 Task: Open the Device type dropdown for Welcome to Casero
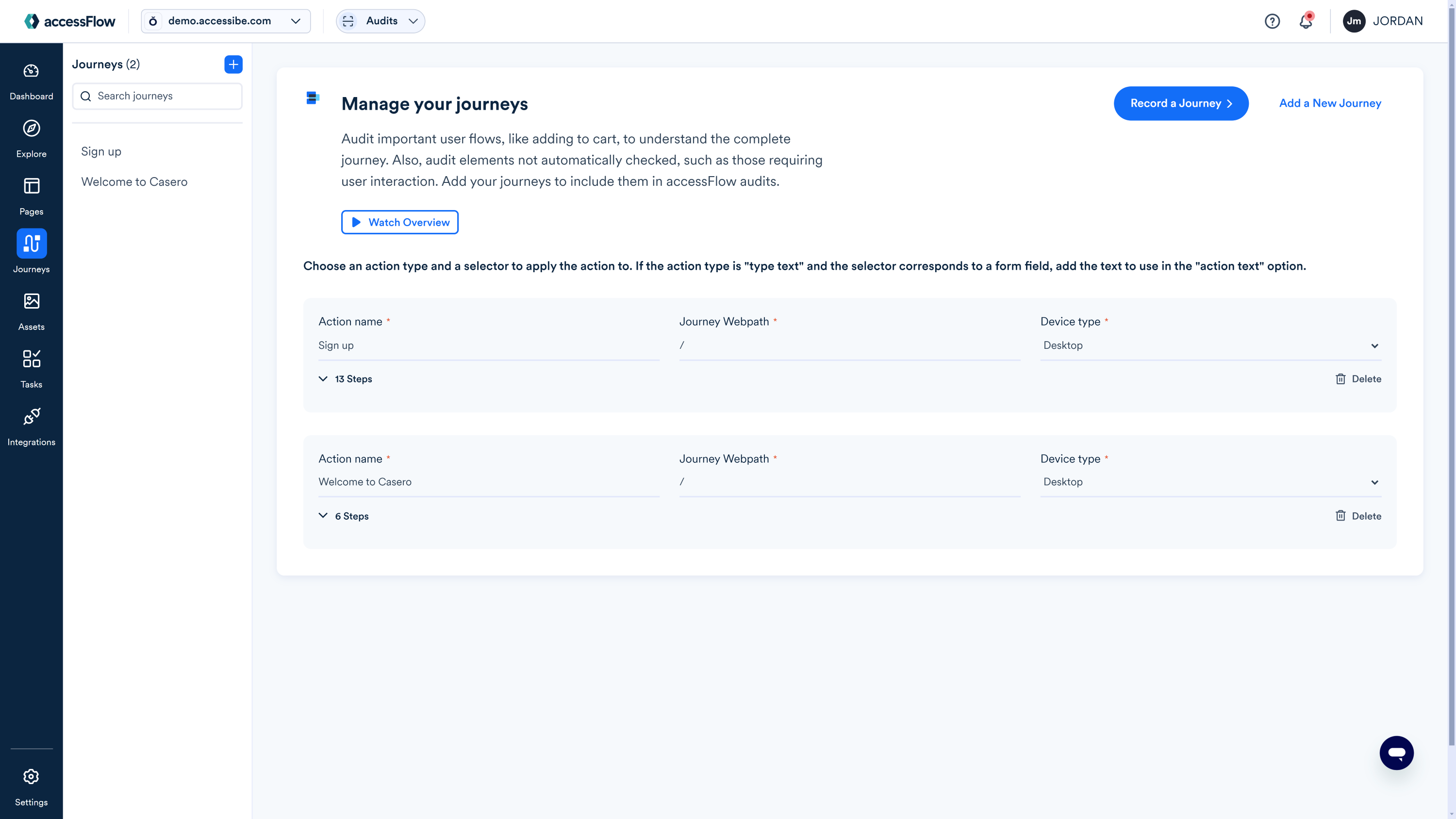tap(1211, 482)
